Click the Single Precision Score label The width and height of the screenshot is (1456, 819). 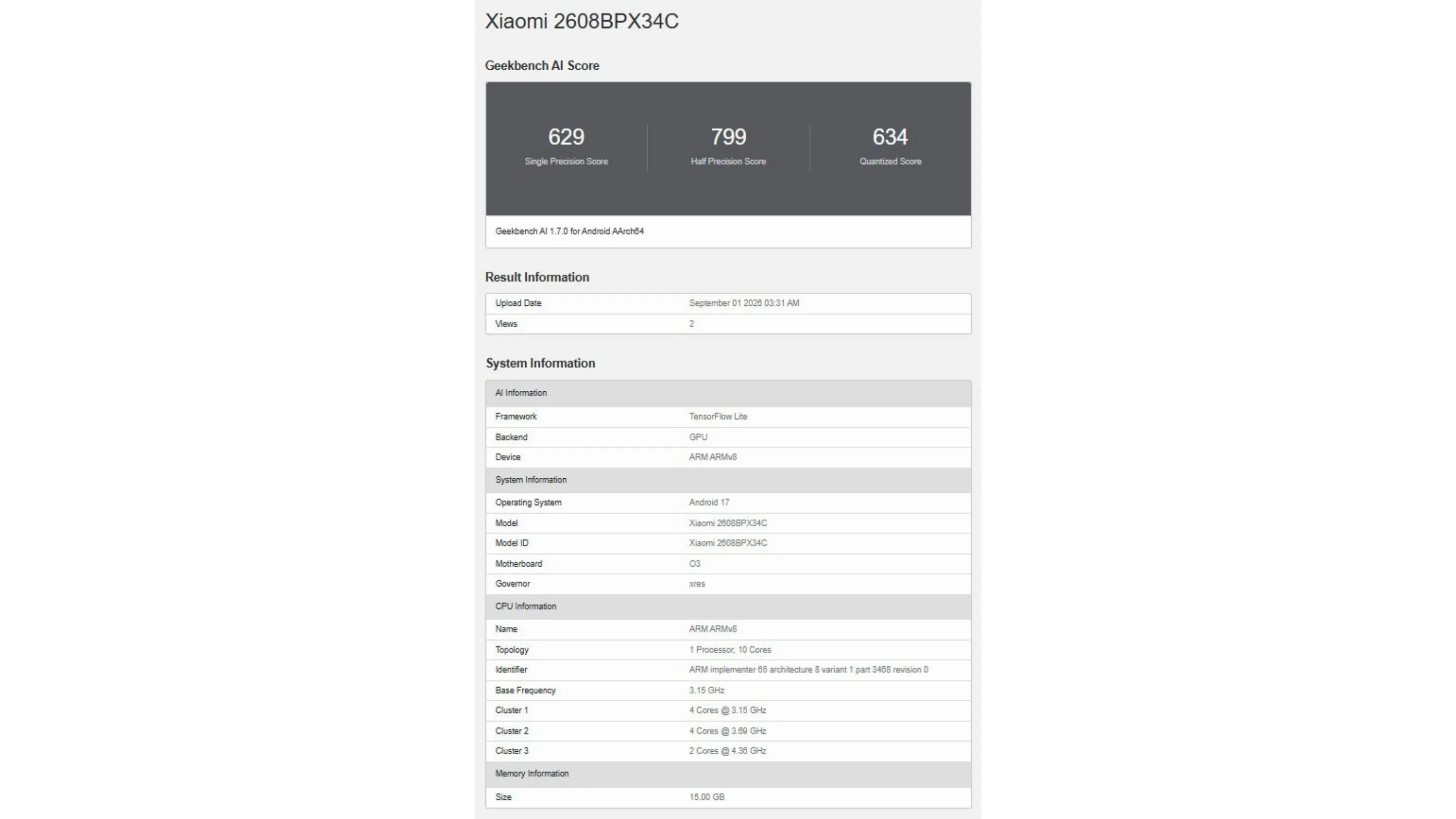pos(566,162)
